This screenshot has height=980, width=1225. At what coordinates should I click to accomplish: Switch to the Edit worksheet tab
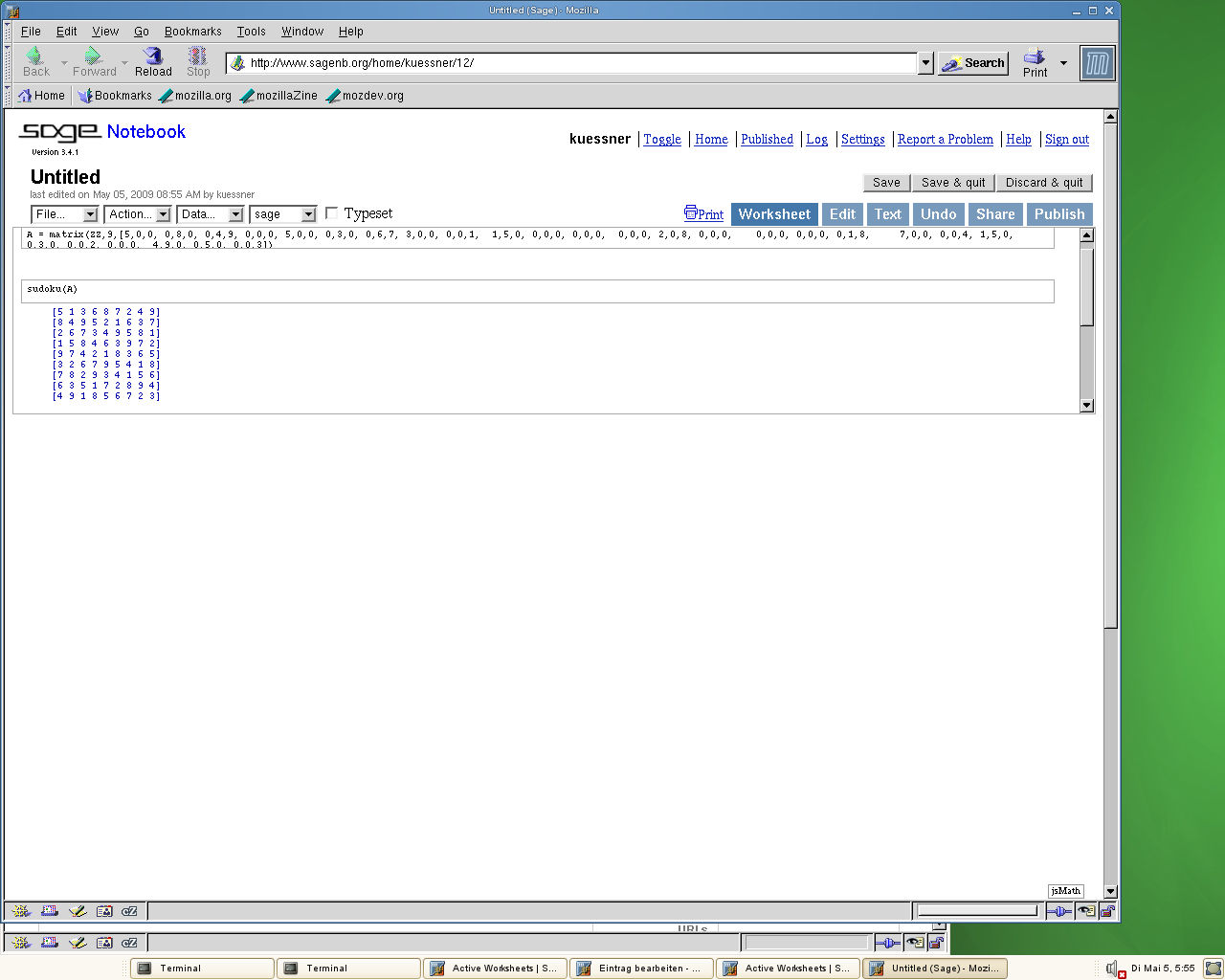[842, 214]
